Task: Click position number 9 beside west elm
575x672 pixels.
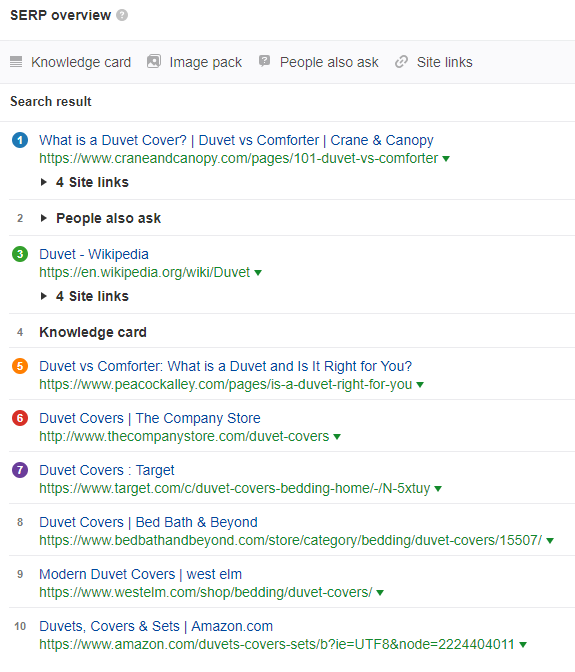Action: pyautogui.click(x=20, y=574)
